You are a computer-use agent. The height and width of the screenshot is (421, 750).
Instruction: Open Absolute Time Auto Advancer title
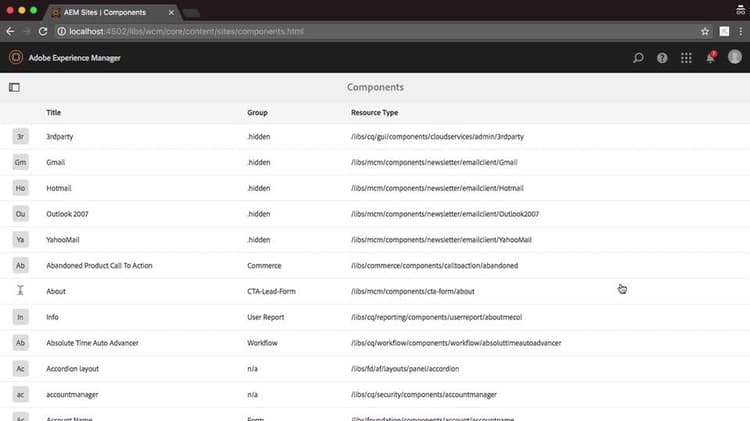92,343
